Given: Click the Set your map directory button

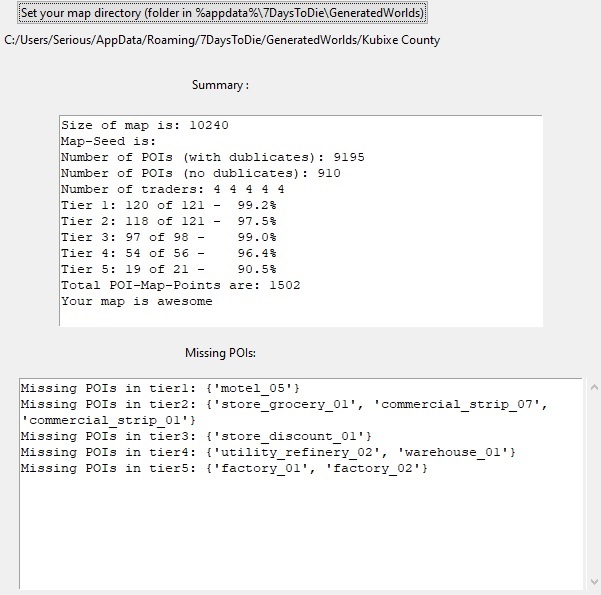Looking at the screenshot, I should click(x=222, y=13).
